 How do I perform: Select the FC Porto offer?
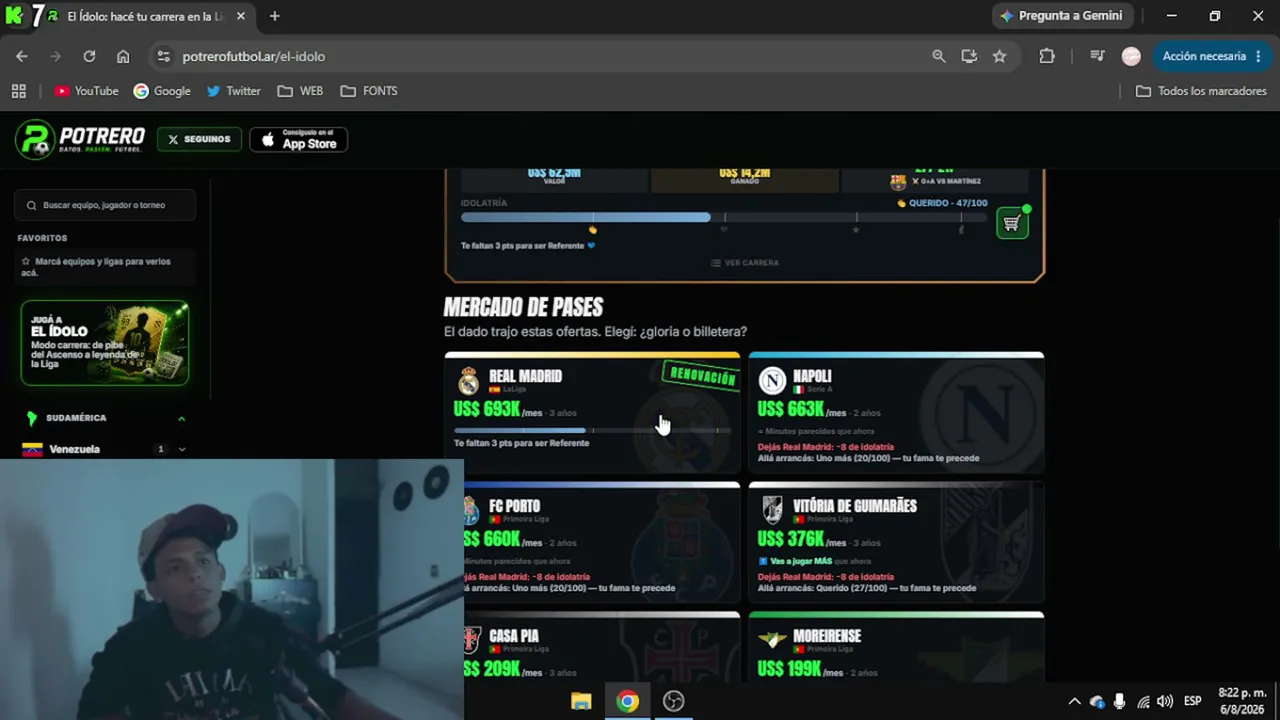[602, 542]
